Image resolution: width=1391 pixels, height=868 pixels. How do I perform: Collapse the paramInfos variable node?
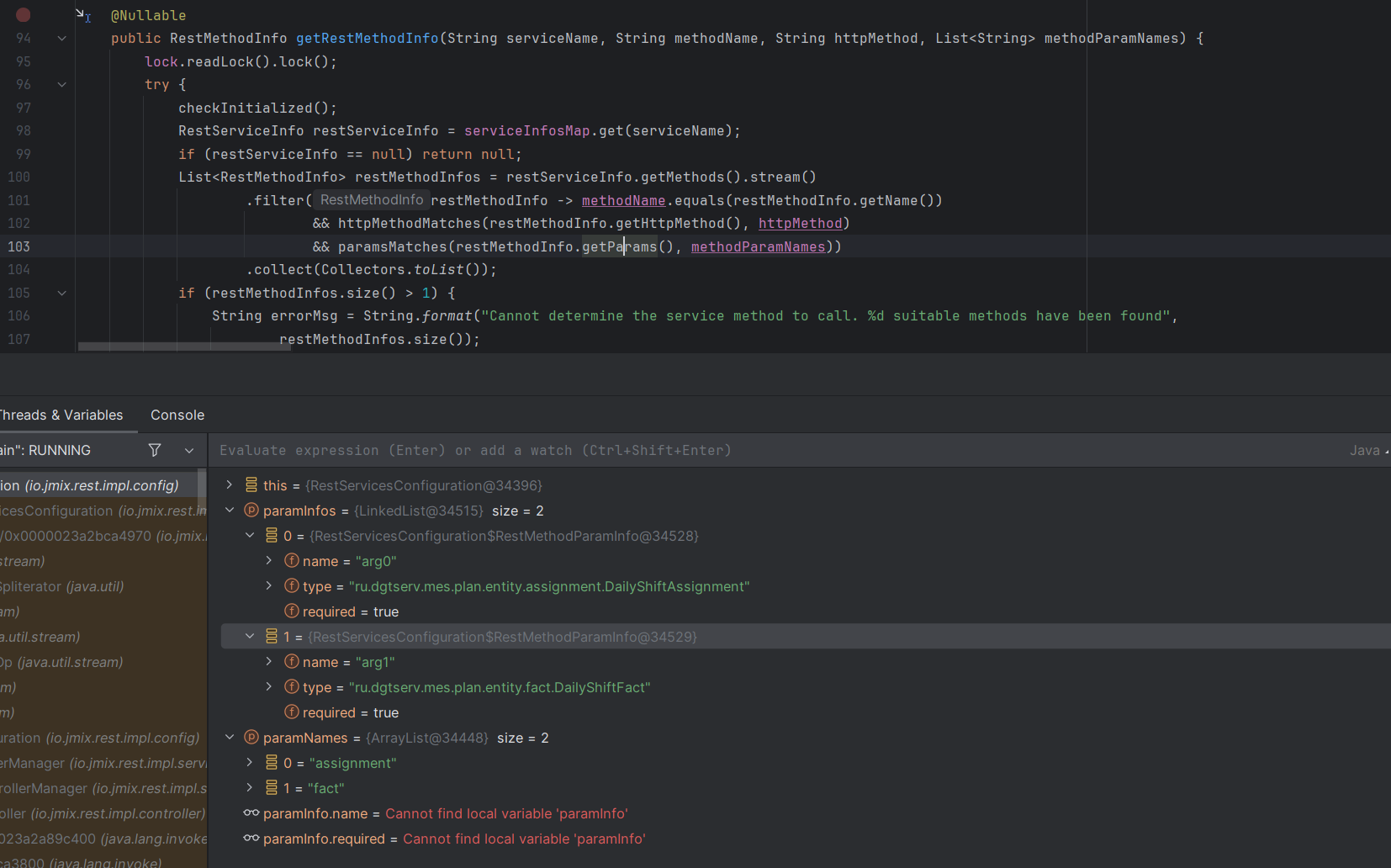tap(229, 511)
